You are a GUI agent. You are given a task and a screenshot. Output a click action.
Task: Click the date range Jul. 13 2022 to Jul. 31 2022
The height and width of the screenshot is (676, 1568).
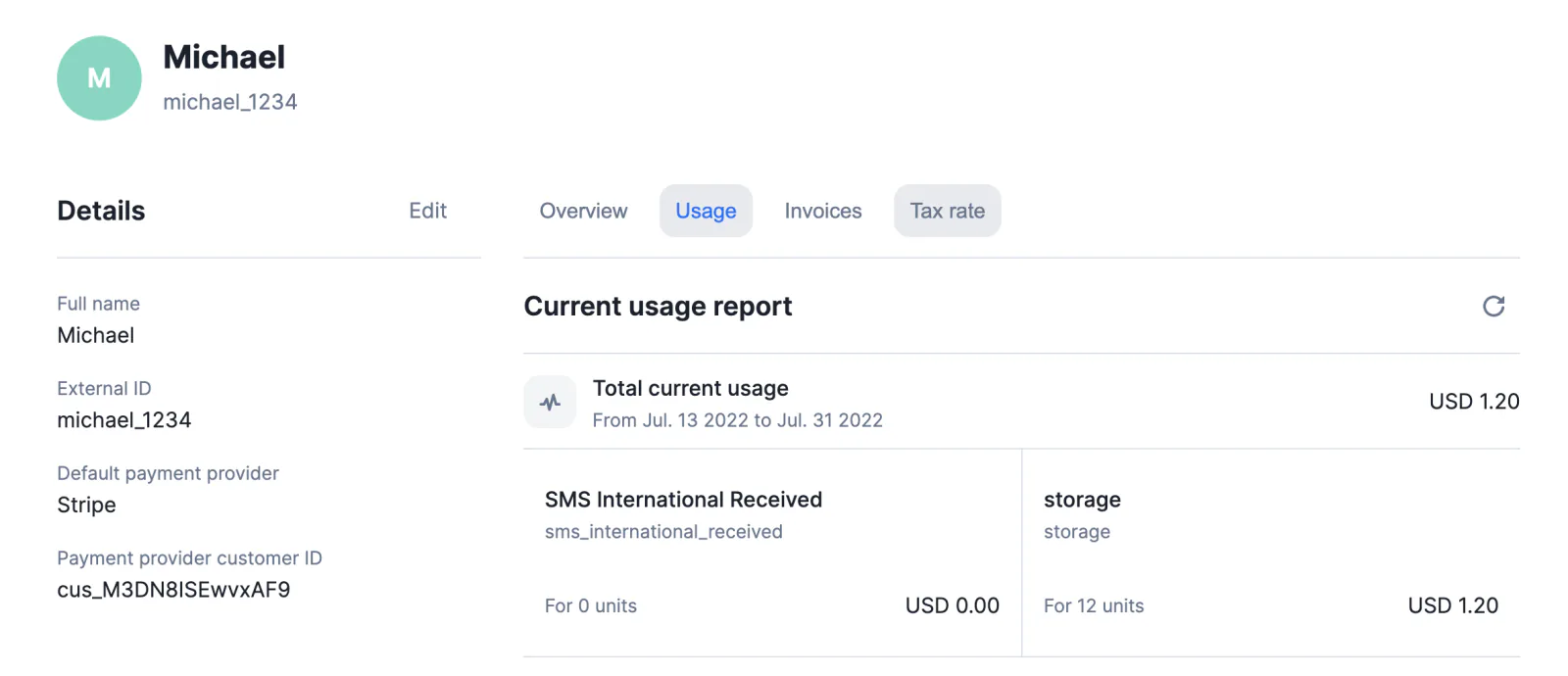[738, 420]
